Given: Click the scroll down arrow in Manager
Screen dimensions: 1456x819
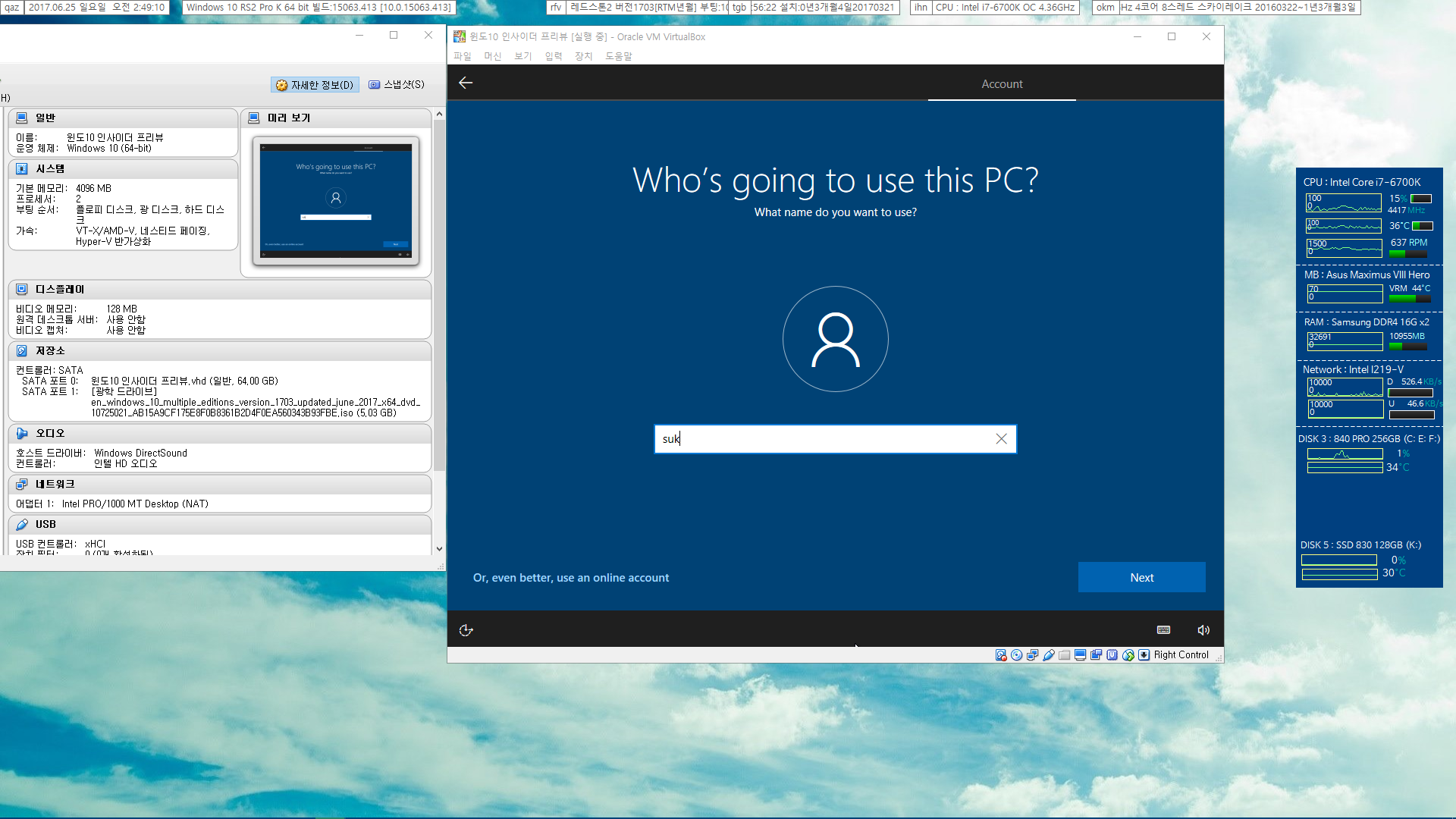Looking at the screenshot, I should (x=439, y=549).
